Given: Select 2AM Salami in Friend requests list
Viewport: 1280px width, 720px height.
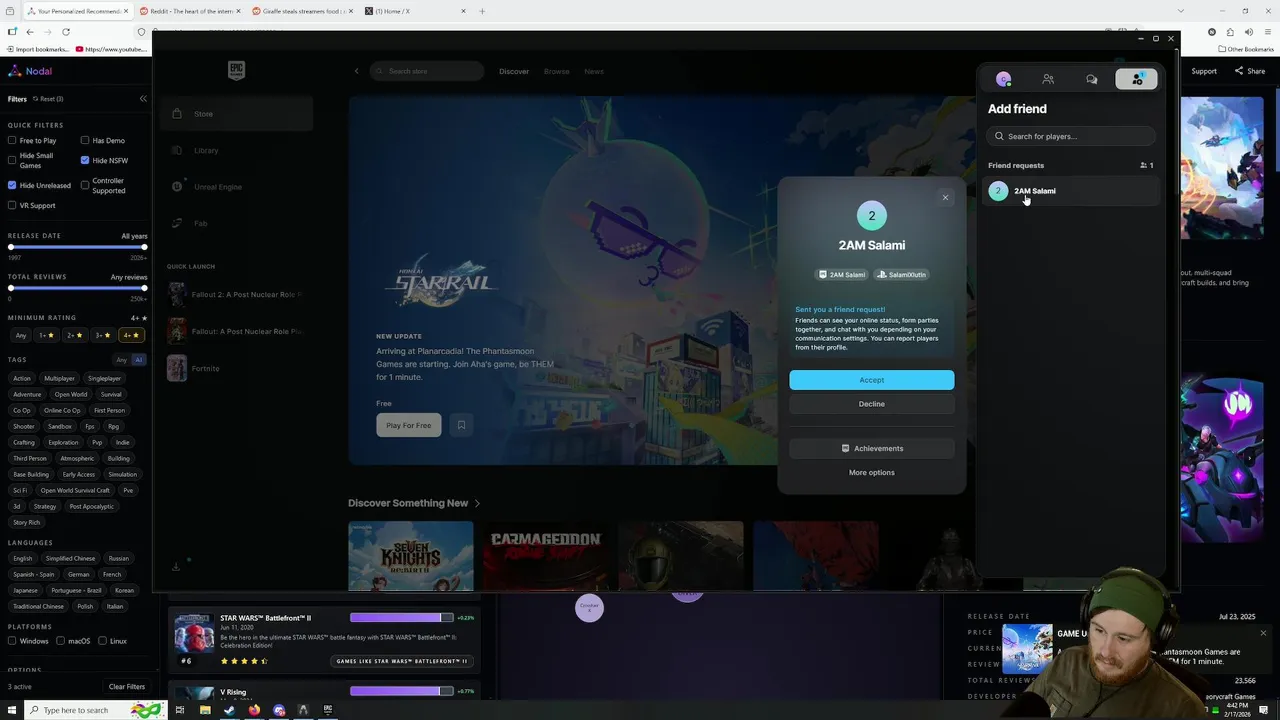Looking at the screenshot, I should click(1072, 191).
